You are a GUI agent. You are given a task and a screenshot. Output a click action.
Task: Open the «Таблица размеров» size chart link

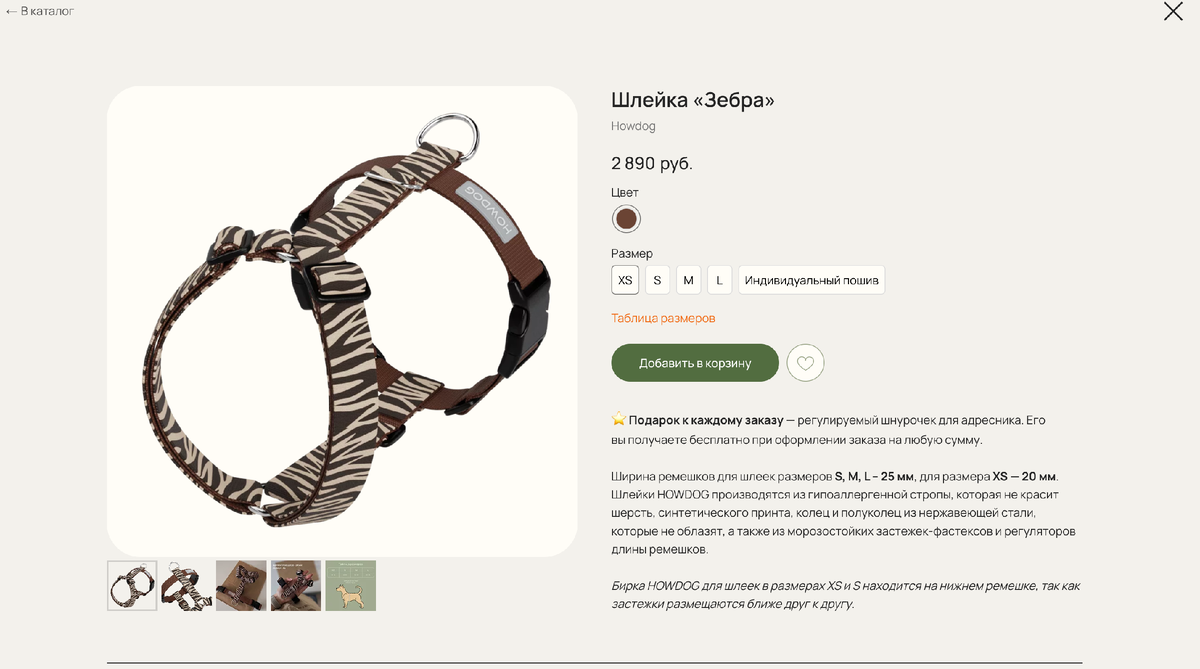click(x=663, y=318)
